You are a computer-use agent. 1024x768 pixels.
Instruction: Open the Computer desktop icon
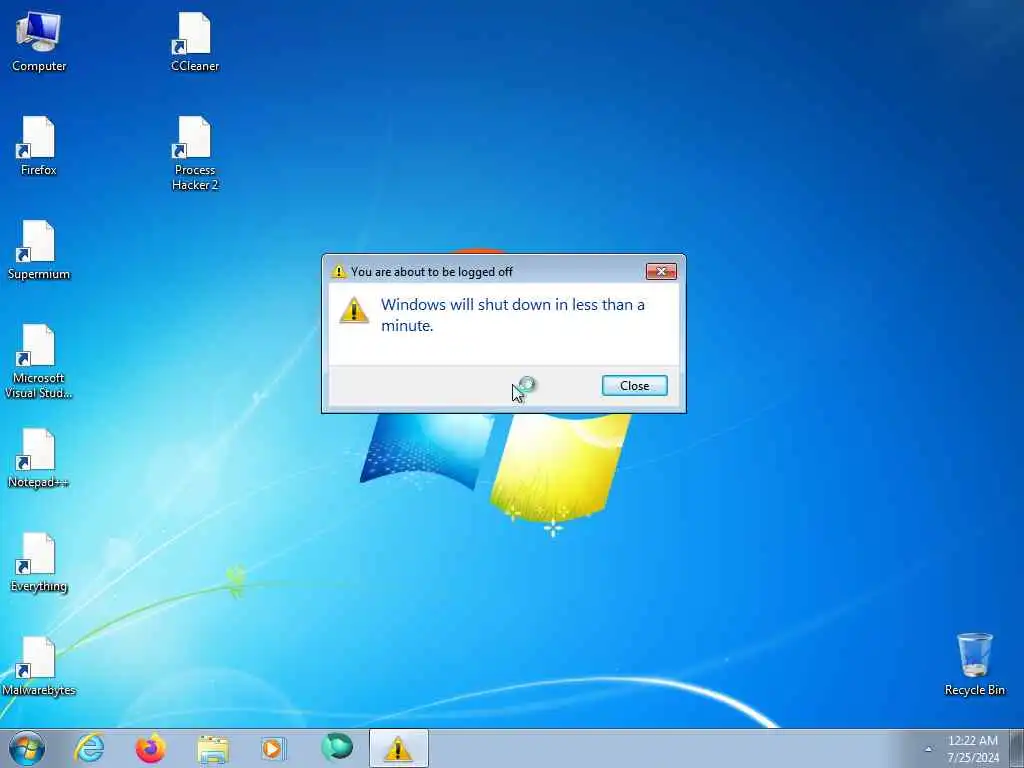39,41
